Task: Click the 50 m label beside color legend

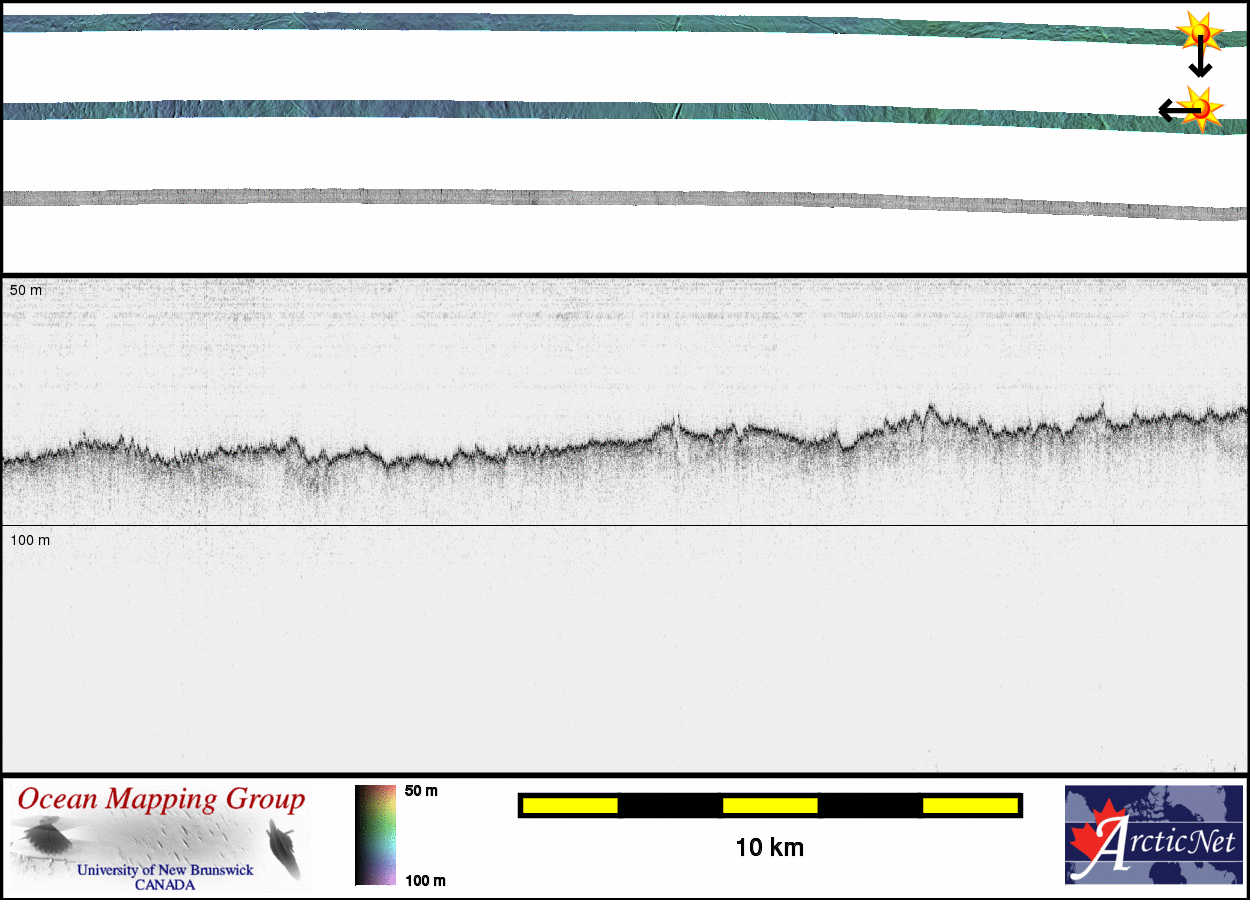Action: (421, 791)
